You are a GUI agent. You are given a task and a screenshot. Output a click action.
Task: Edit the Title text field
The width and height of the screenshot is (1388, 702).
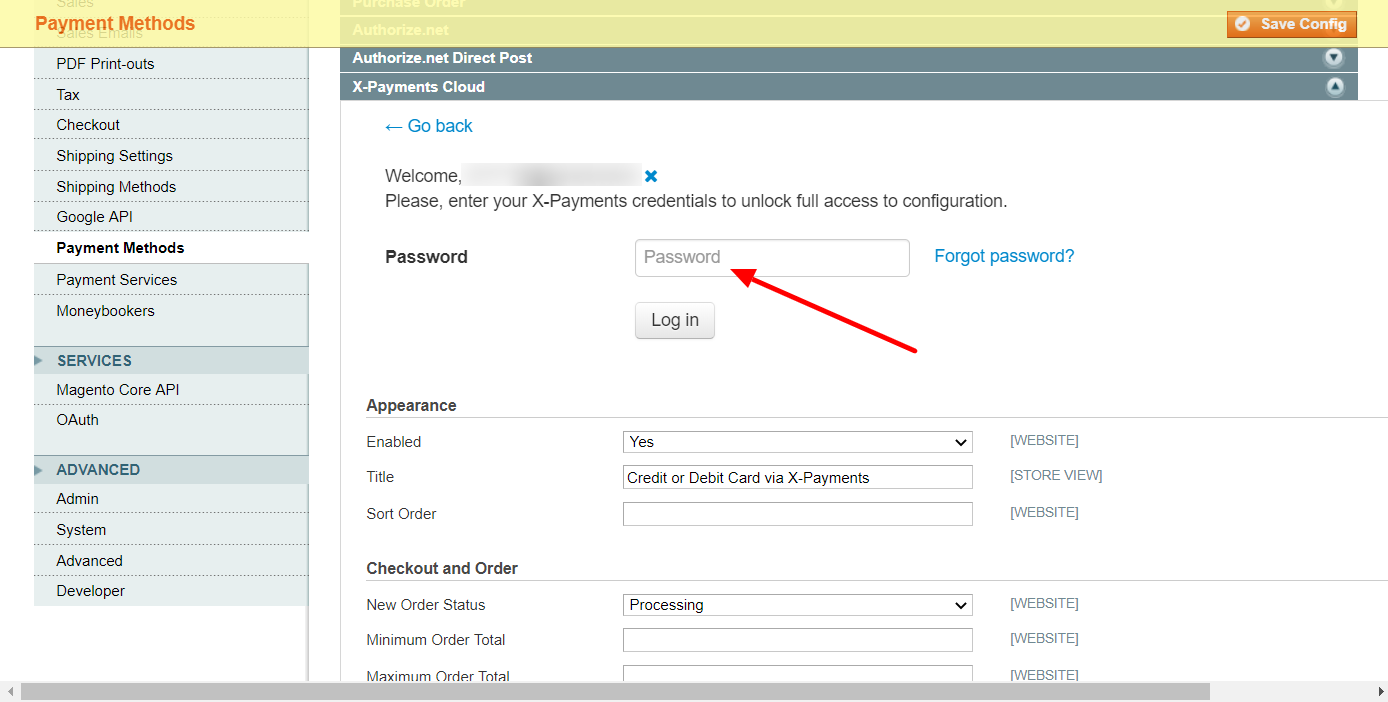click(x=798, y=477)
